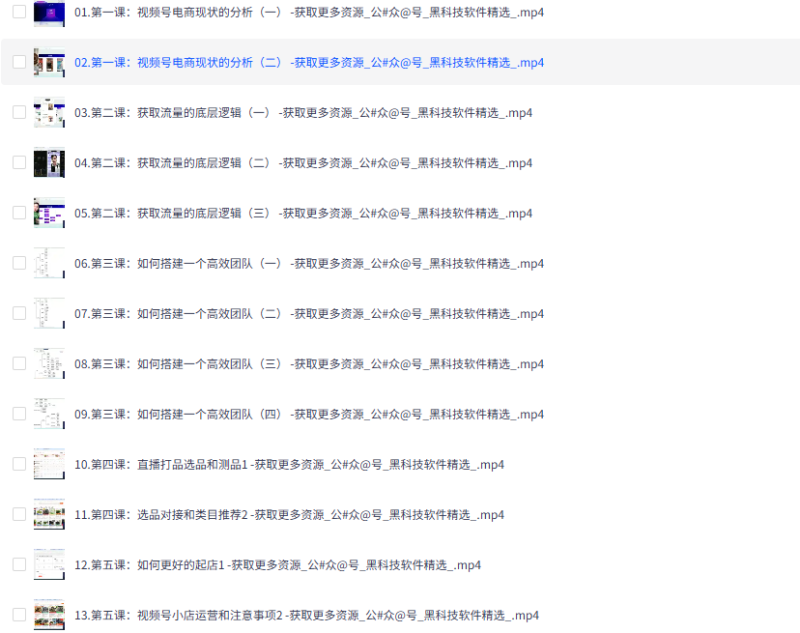Mark the checkbox of 09.第三课 file

click(19, 413)
